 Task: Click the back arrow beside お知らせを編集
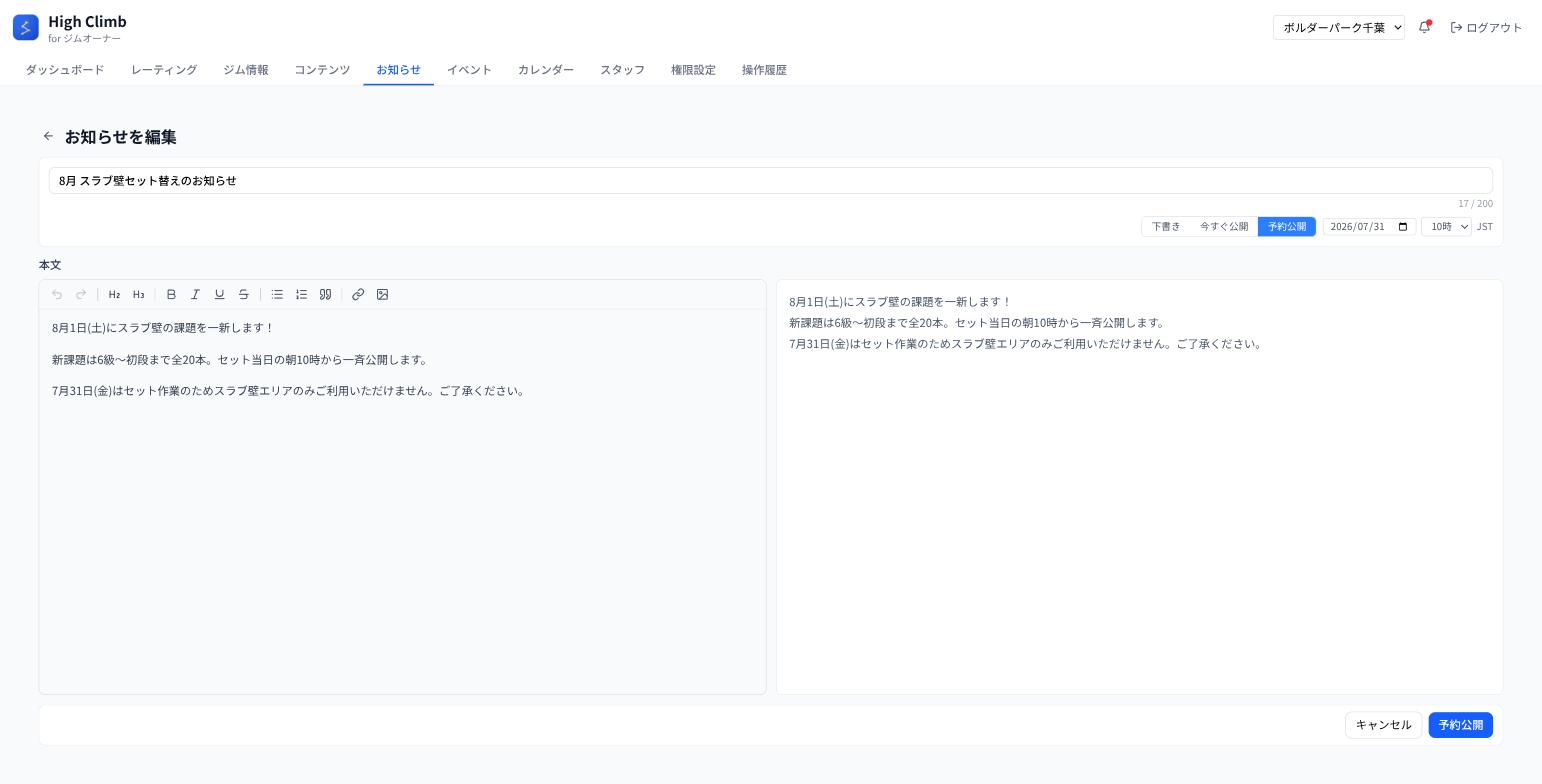pyautogui.click(x=48, y=136)
